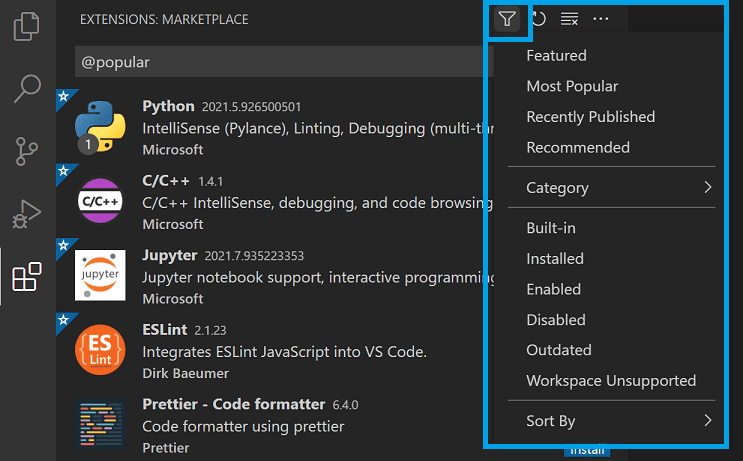This screenshot has width=743, height=461.
Task: Click the Prettier publisher name
Action: (166, 448)
